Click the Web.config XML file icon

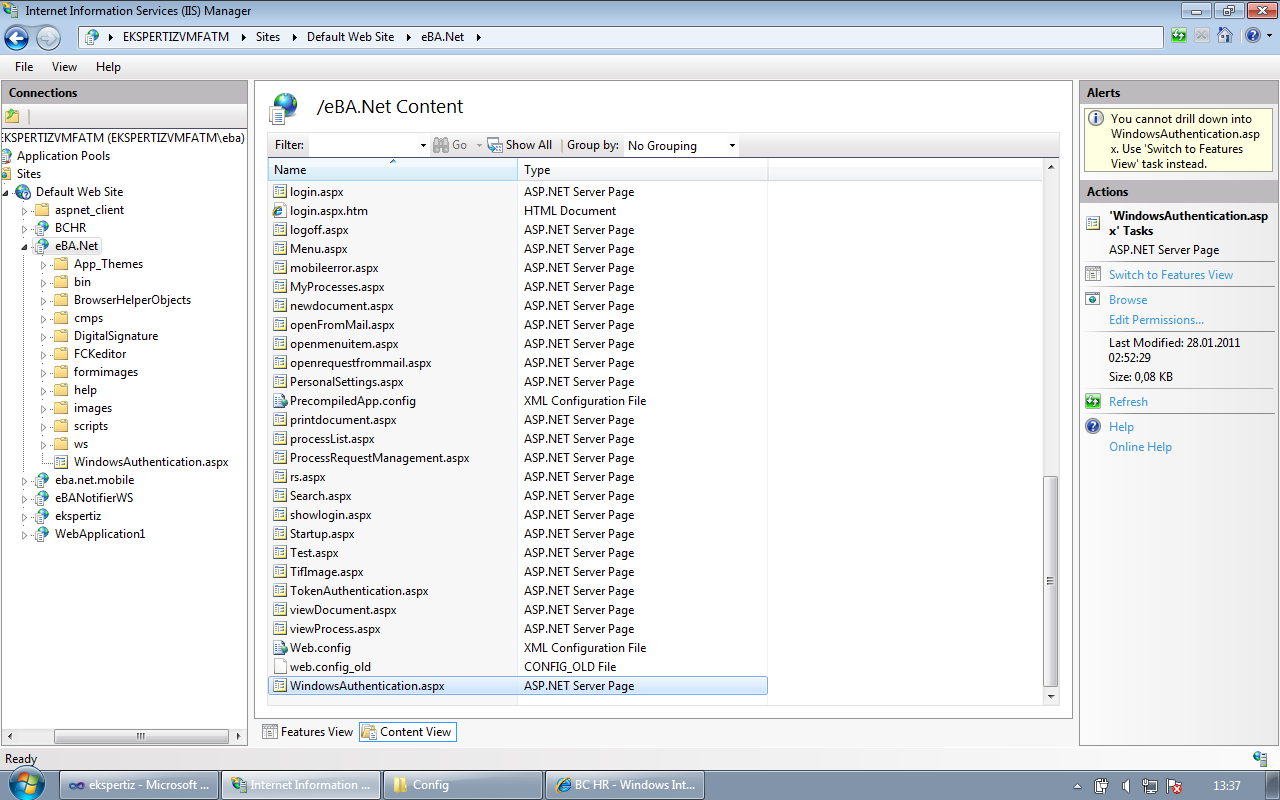click(x=280, y=648)
